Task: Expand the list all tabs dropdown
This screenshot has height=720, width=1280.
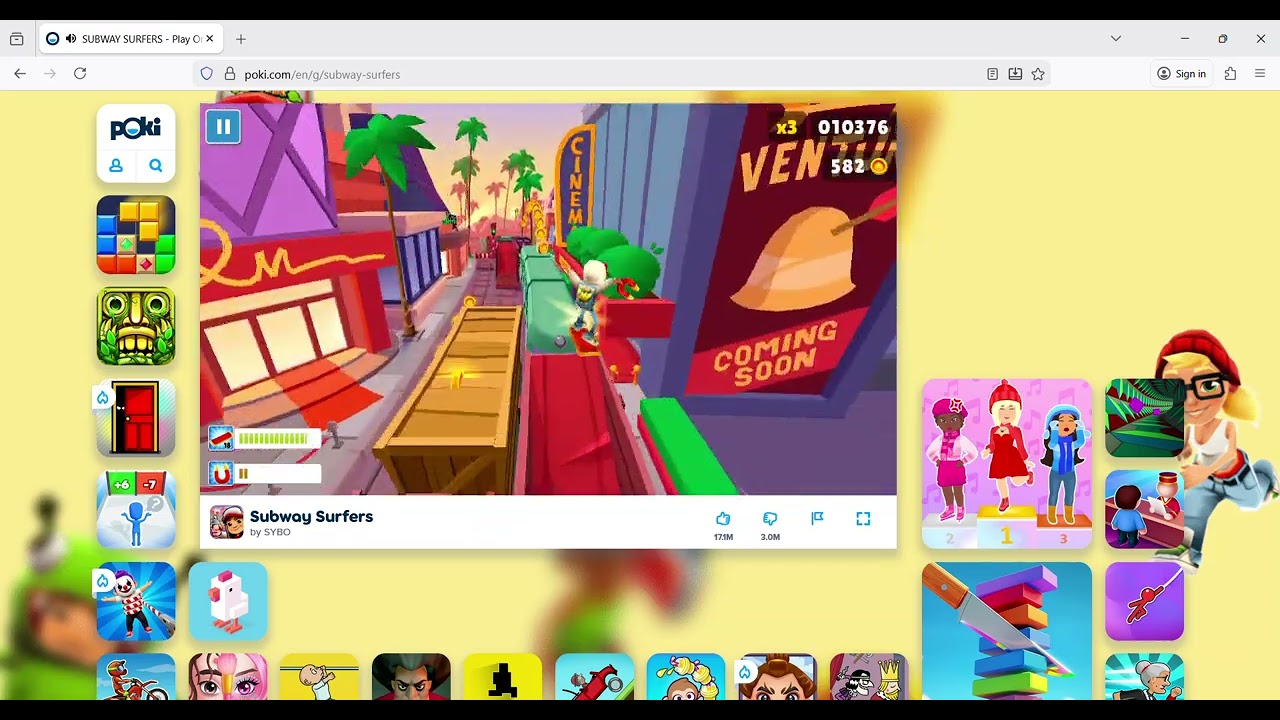Action: click(1116, 39)
